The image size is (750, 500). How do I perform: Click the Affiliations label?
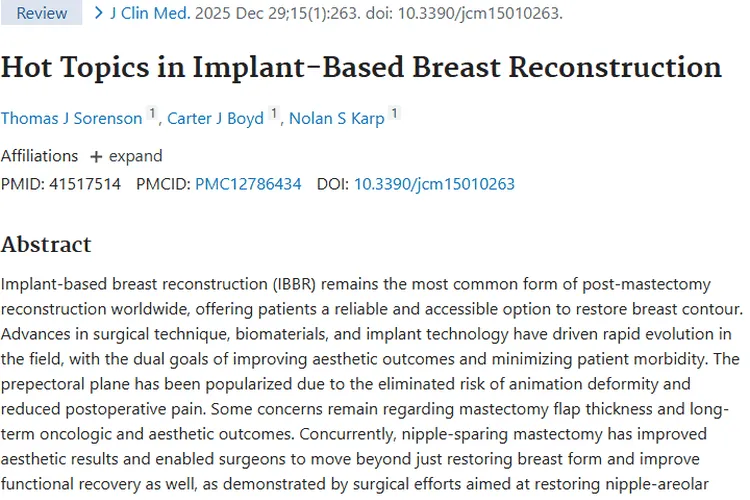[39, 156]
